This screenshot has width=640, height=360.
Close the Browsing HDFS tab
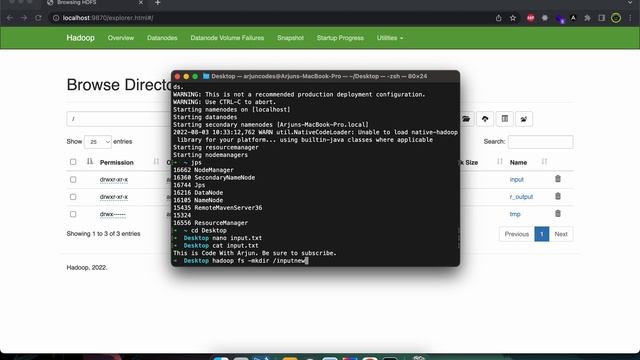[x=141, y=2]
